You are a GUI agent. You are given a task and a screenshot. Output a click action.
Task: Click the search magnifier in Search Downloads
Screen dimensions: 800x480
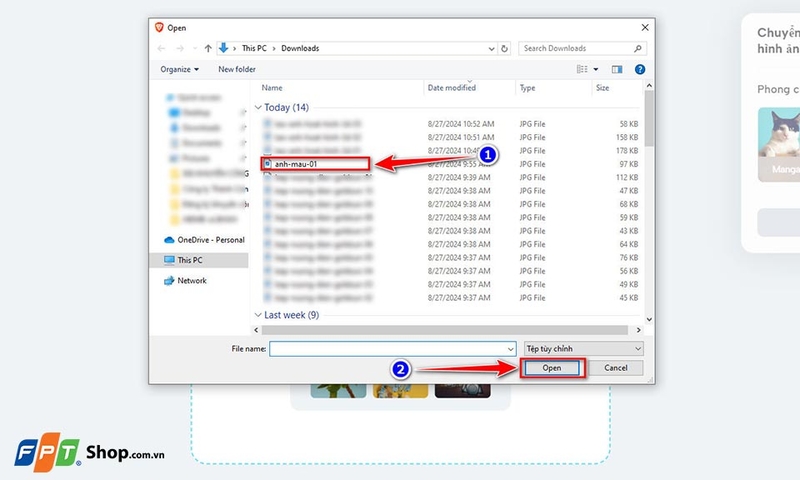[638, 48]
